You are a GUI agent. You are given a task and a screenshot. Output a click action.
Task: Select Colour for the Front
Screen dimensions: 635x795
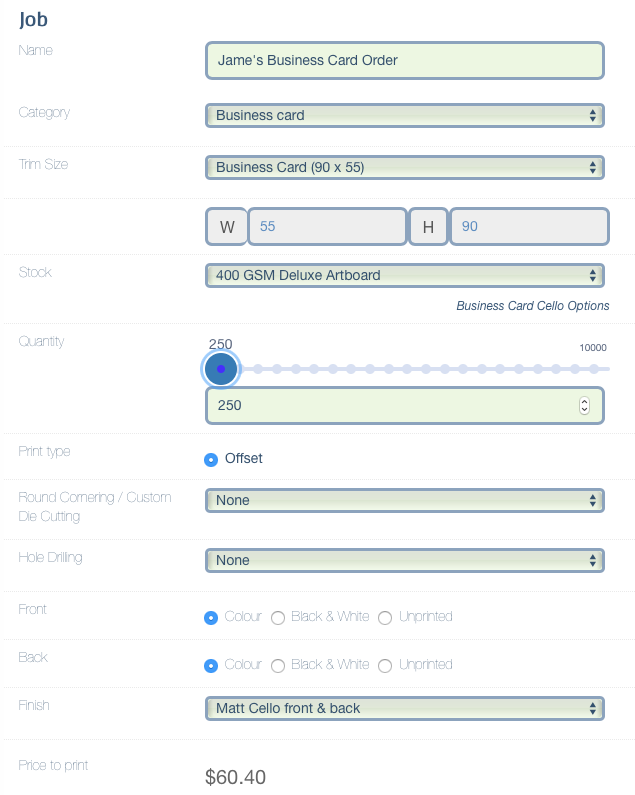click(211, 617)
